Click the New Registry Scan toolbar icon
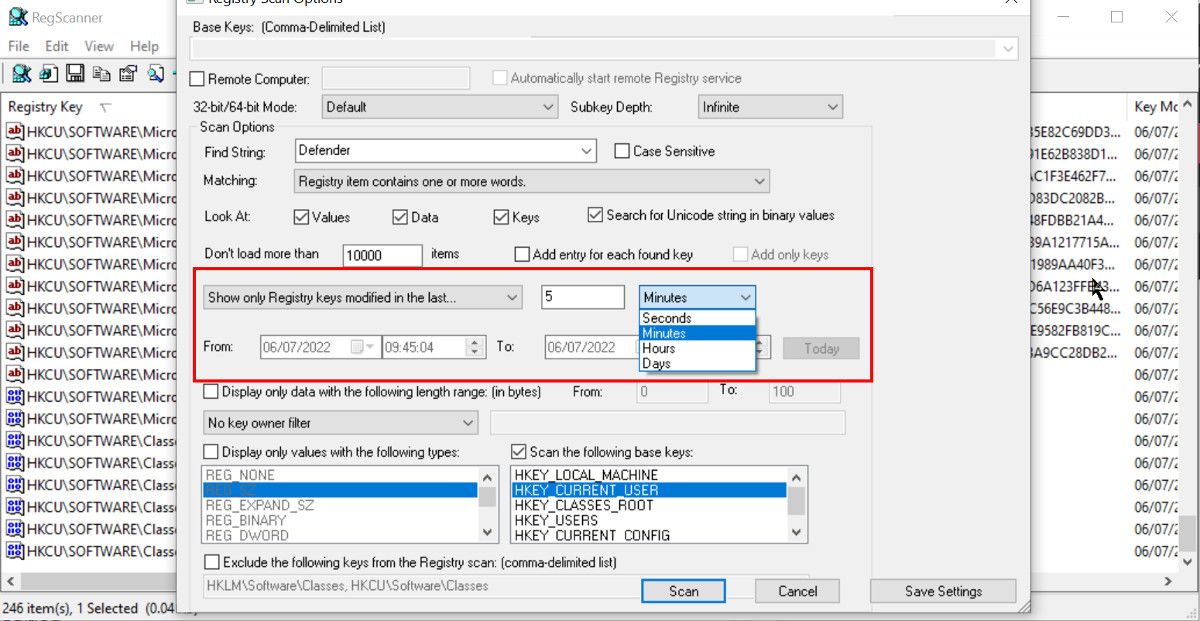The width and height of the screenshot is (1200, 621). coord(21,74)
